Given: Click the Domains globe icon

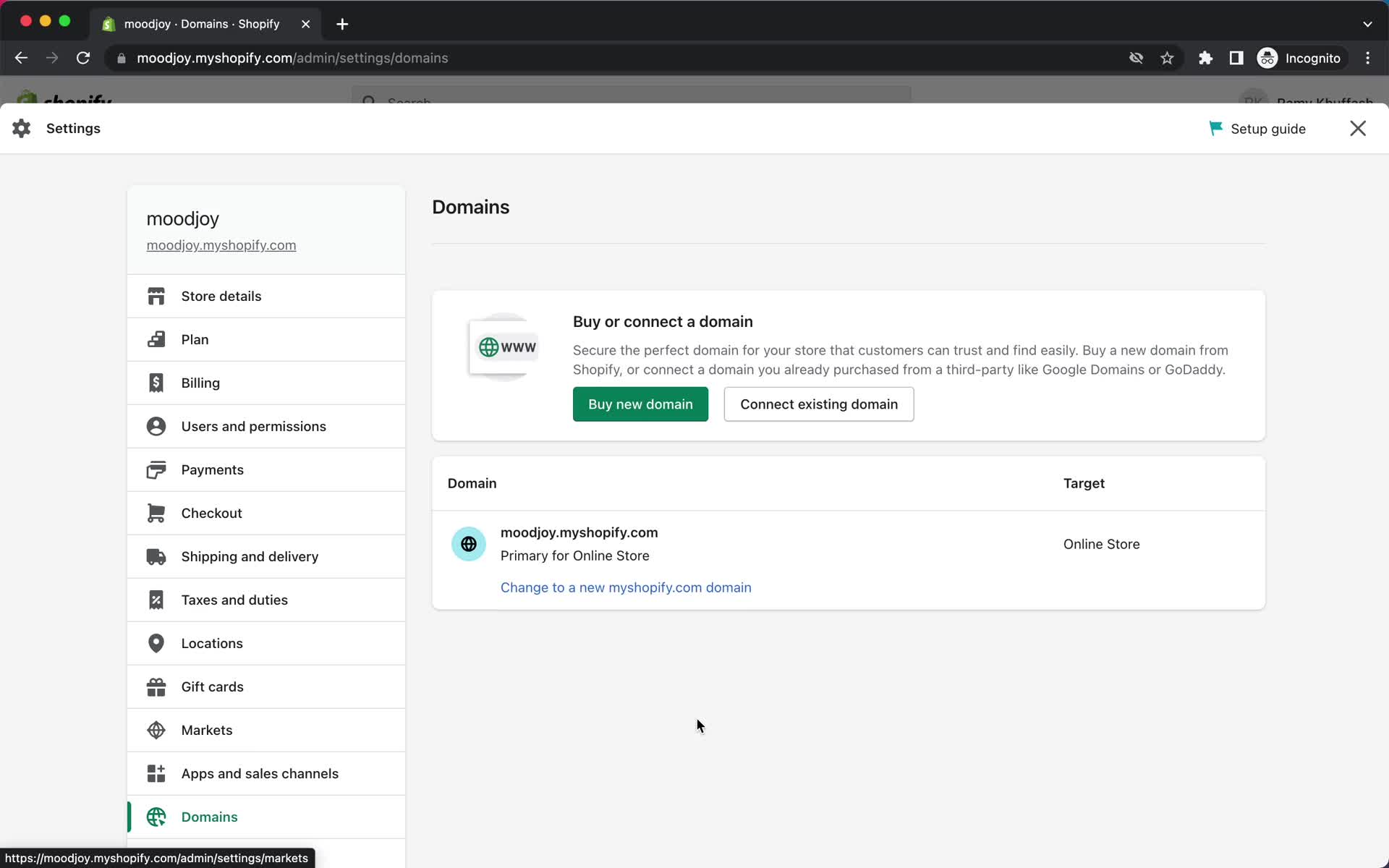Looking at the screenshot, I should click(156, 817).
